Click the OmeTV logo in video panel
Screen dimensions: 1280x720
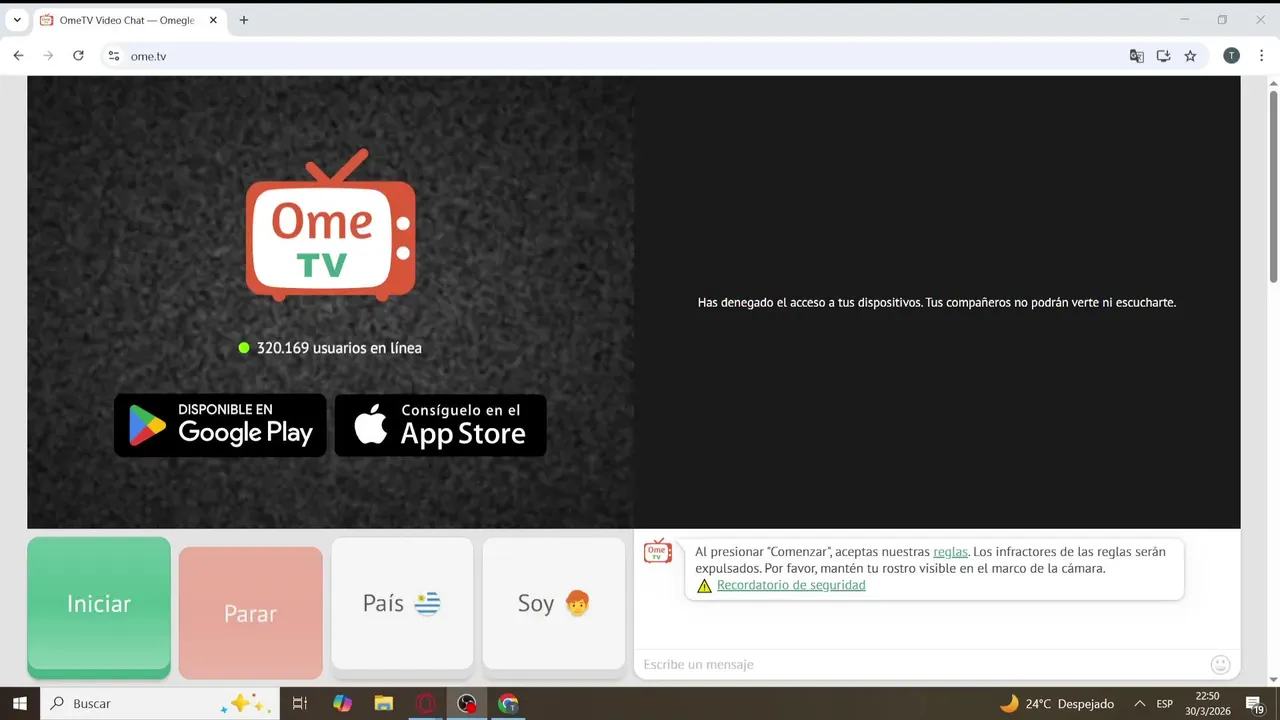[330, 225]
